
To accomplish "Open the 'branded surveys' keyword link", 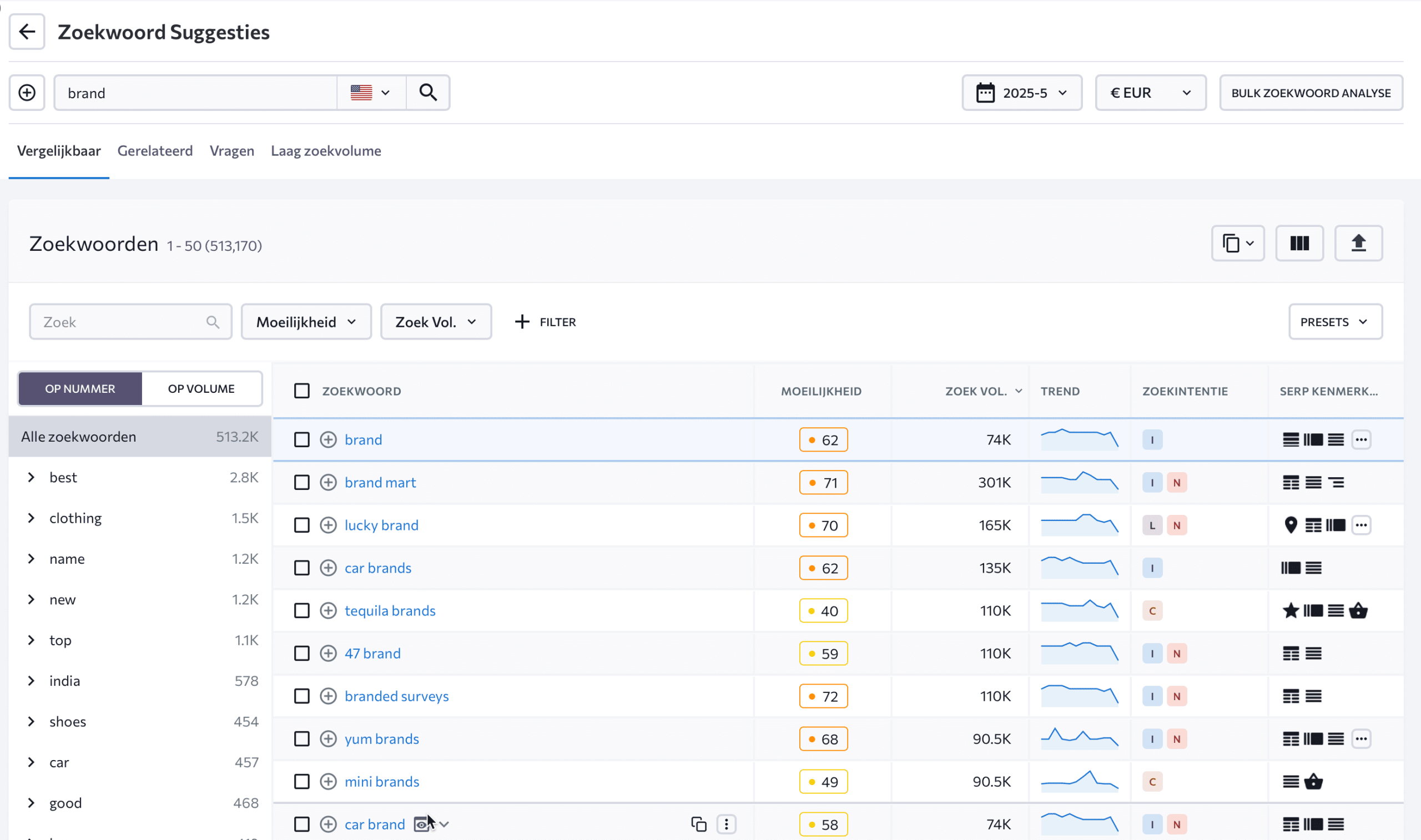I will pyautogui.click(x=397, y=696).
